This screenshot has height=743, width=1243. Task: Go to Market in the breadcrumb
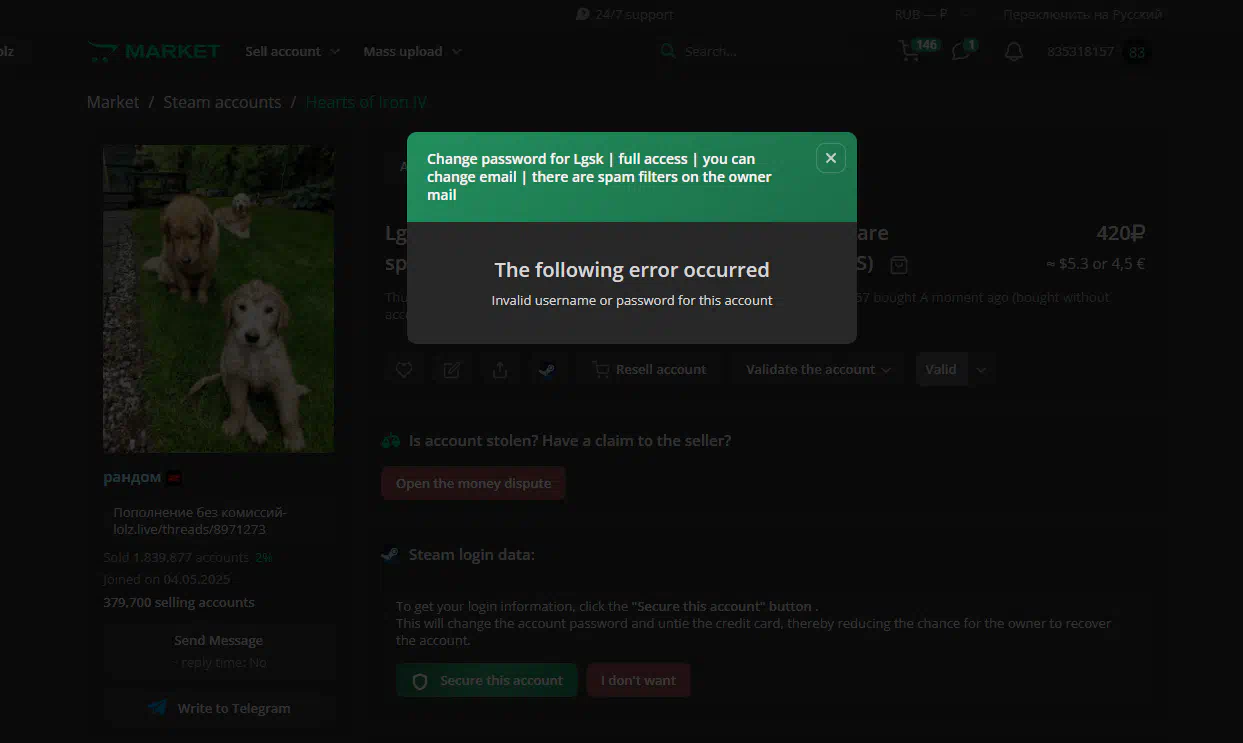click(x=113, y=102)
